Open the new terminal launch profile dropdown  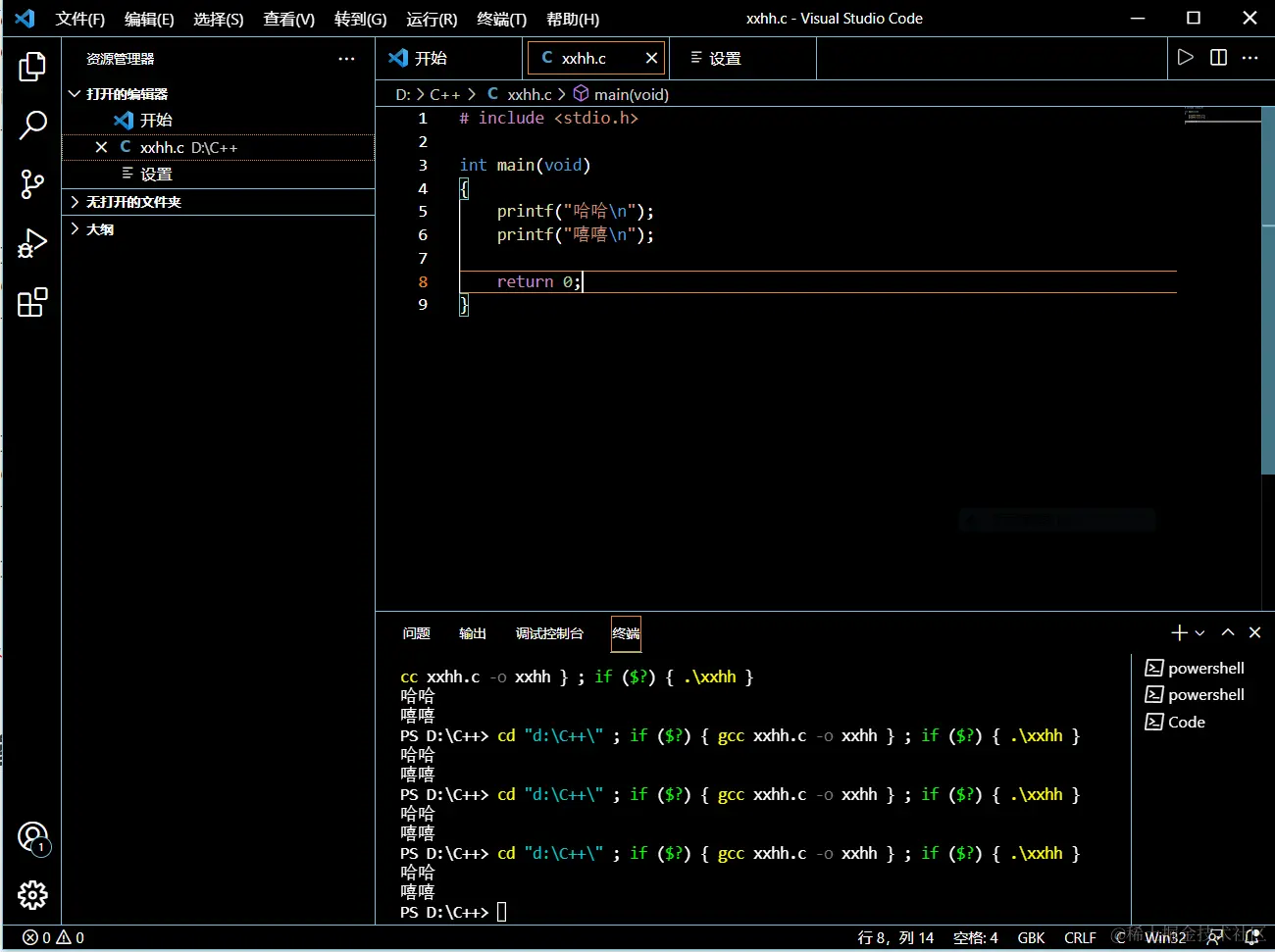click(x=1199, y=633)
